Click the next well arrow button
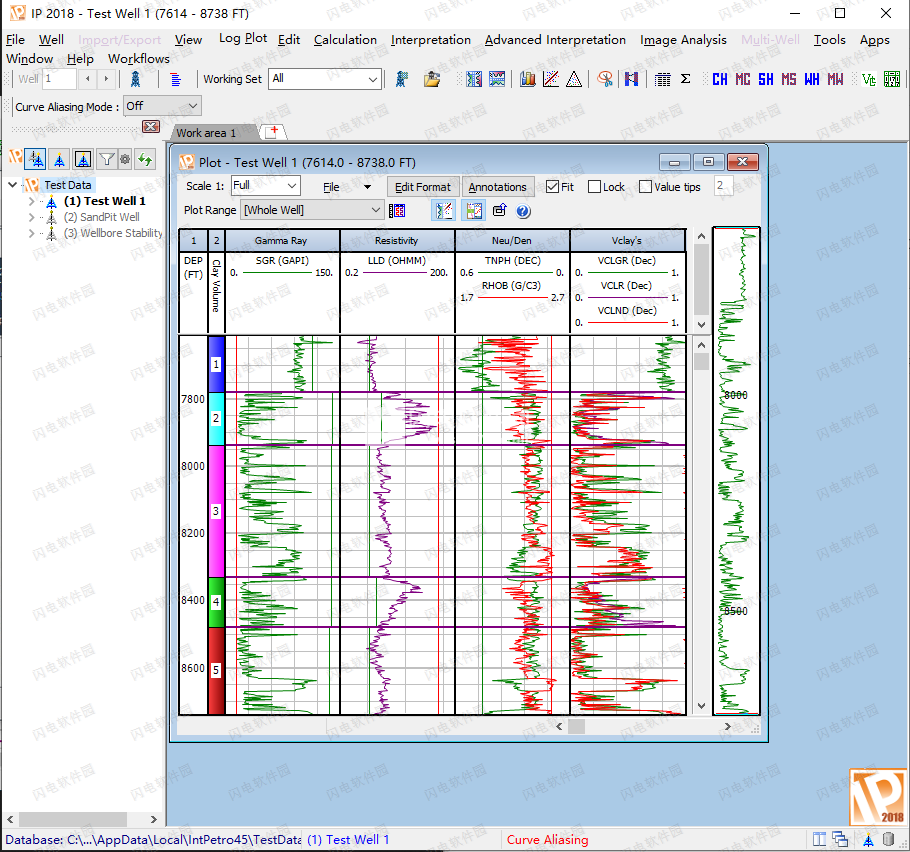Image resolution: width=910 pixels, height=852 pixels. pyautogui.click(x=106, y=79)
